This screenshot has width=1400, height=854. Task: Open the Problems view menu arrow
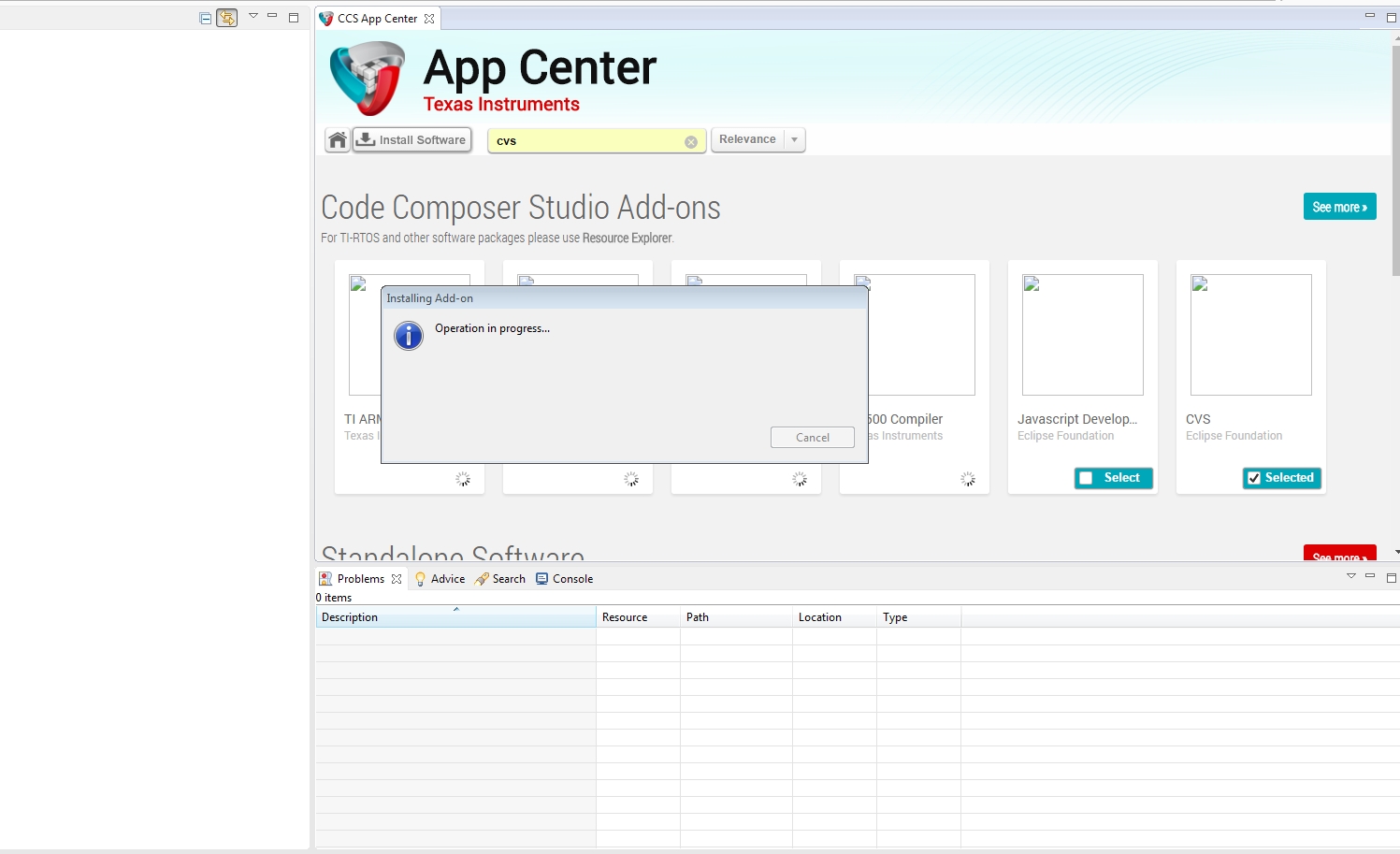click(1350, 576)
